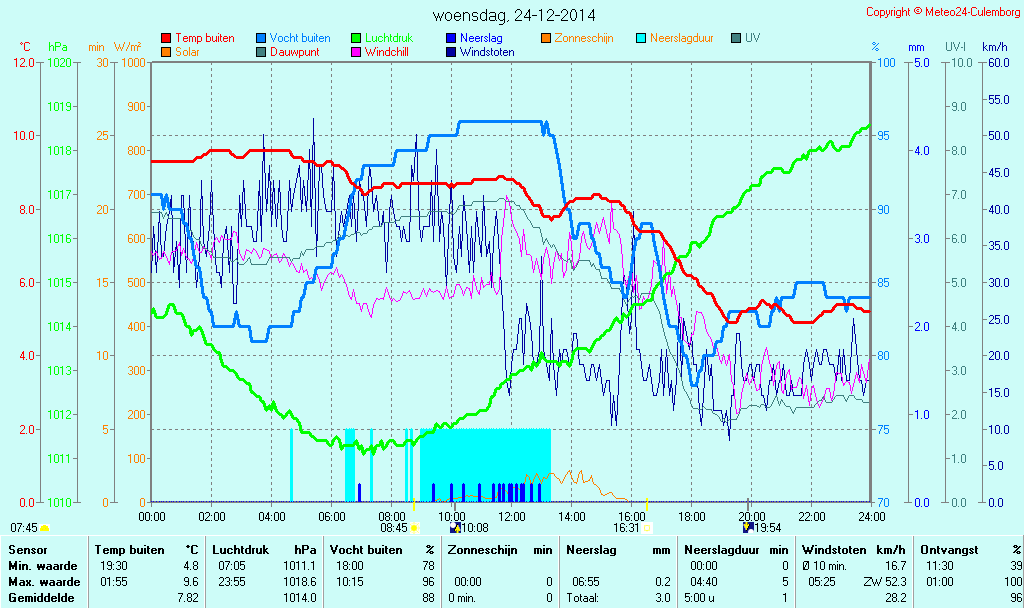The width and height of the screenshot is (1026, 608).
Task: Click the hPa axis unit label
Action: [x=58, y=47]
